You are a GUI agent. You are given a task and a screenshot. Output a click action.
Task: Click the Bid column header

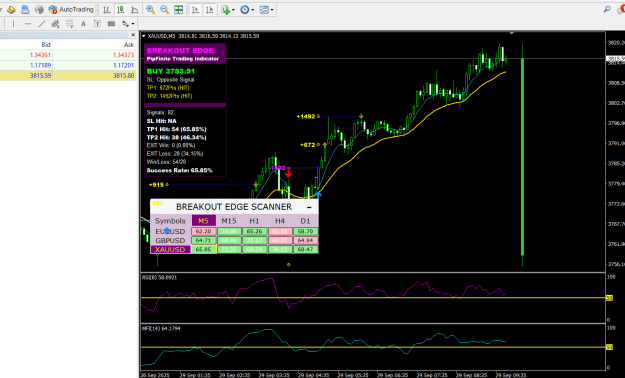[x=46, y=45]
